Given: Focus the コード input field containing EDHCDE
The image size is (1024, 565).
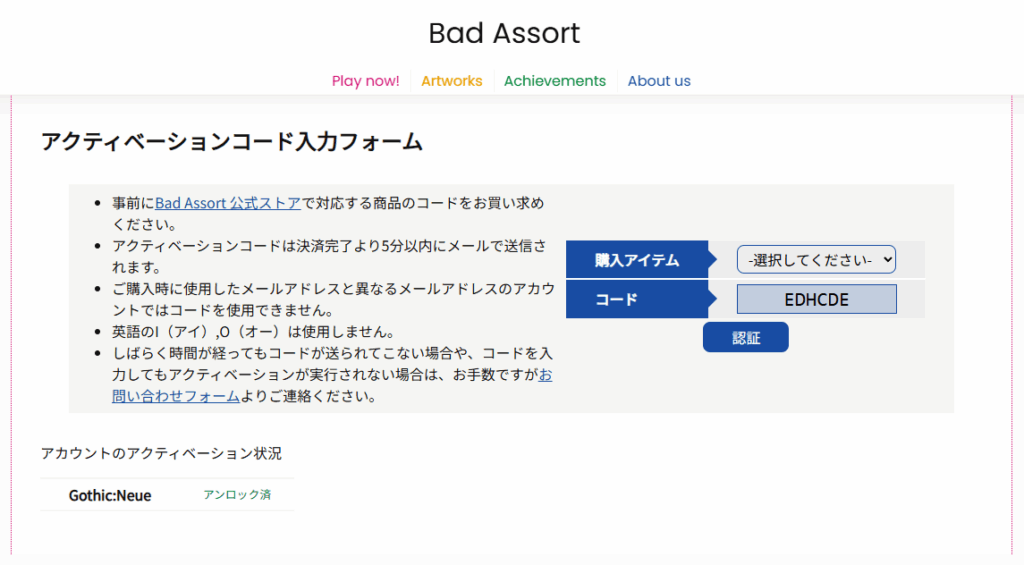Looking at the screenshot, I should tap(816, 299).
